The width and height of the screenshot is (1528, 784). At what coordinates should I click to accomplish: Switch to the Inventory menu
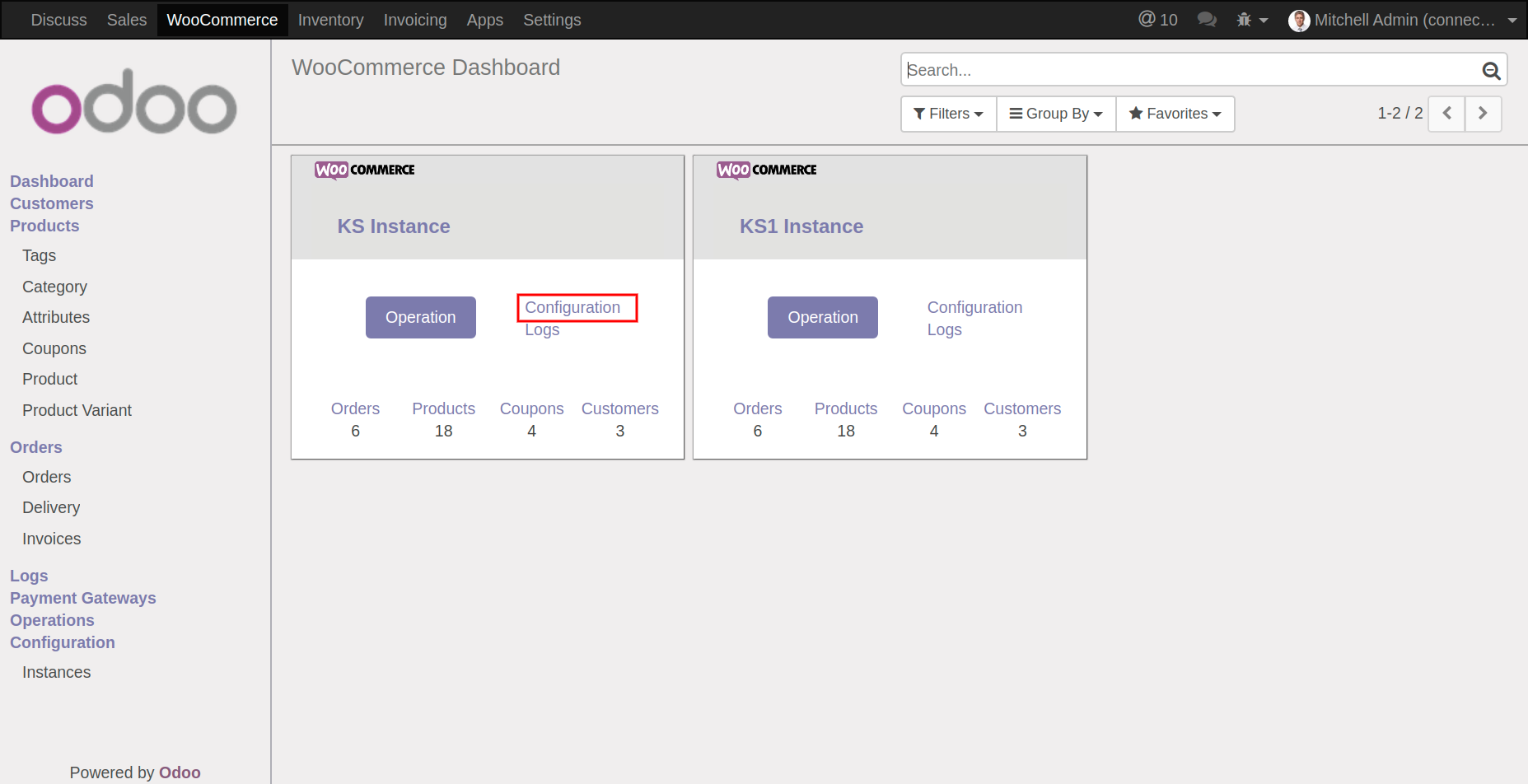(x=330, y=20)
